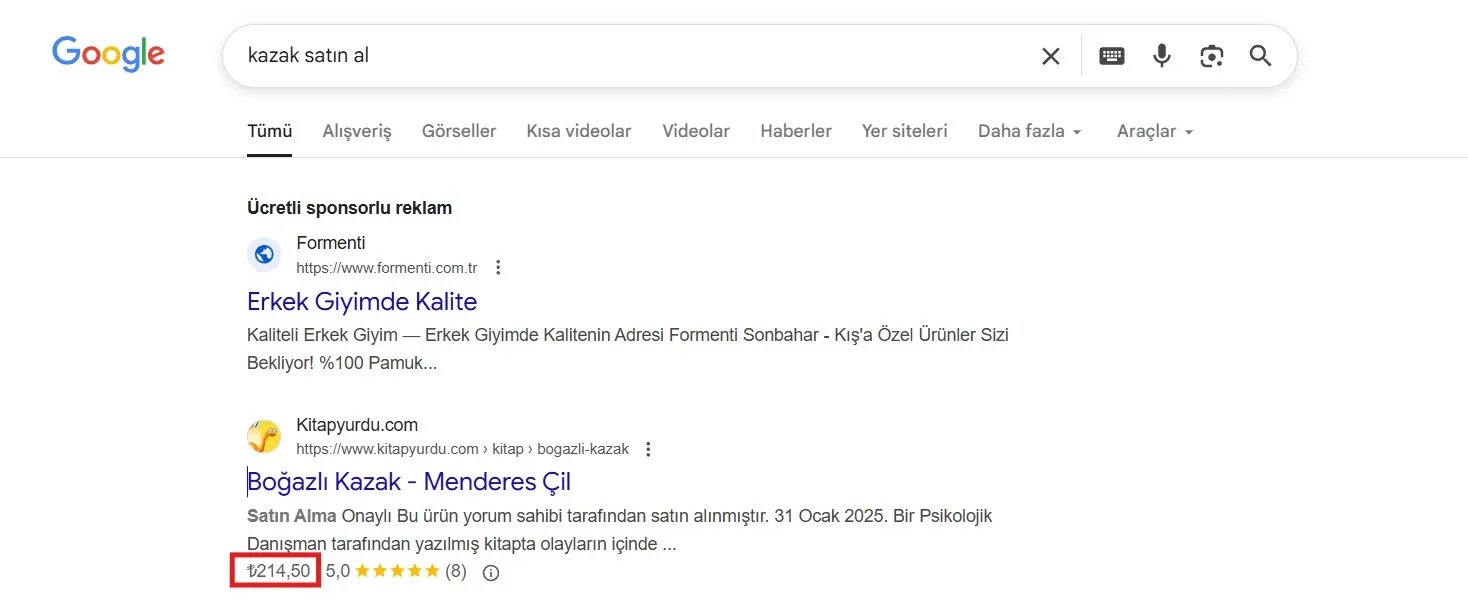Switch to the Alışveriş tab
Image resolution: width=1468 pixels, height=603 pixels.
coord(357,131)
